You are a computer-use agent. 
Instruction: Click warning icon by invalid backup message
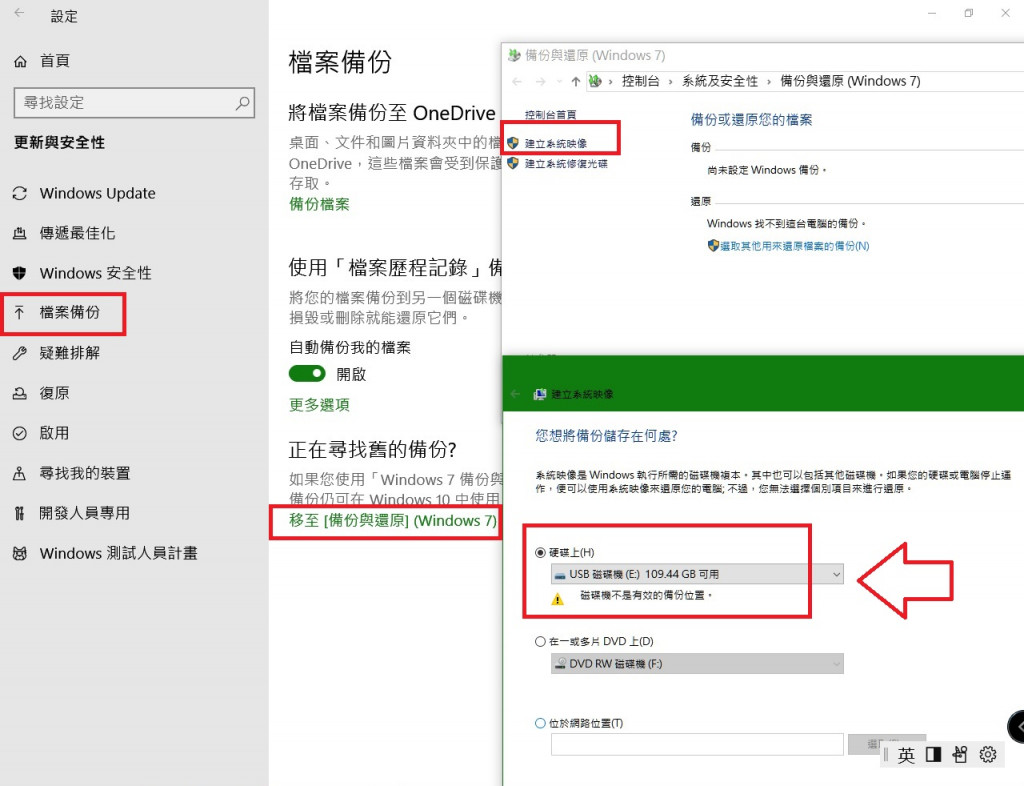(x=557, y=599)
